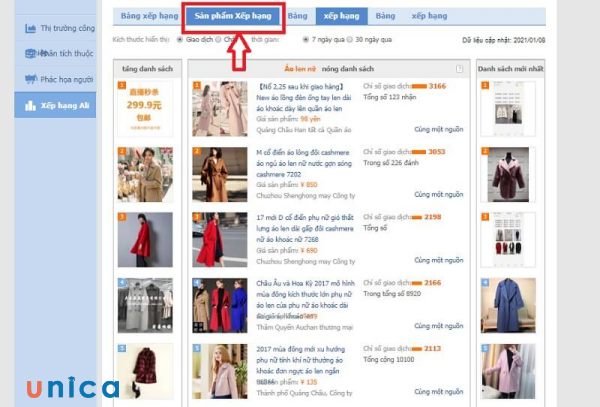600x407 pixels.
Task: Click the Dữ liệu cập nhật 2021/01/08 text
Action: tap(504, 40)
